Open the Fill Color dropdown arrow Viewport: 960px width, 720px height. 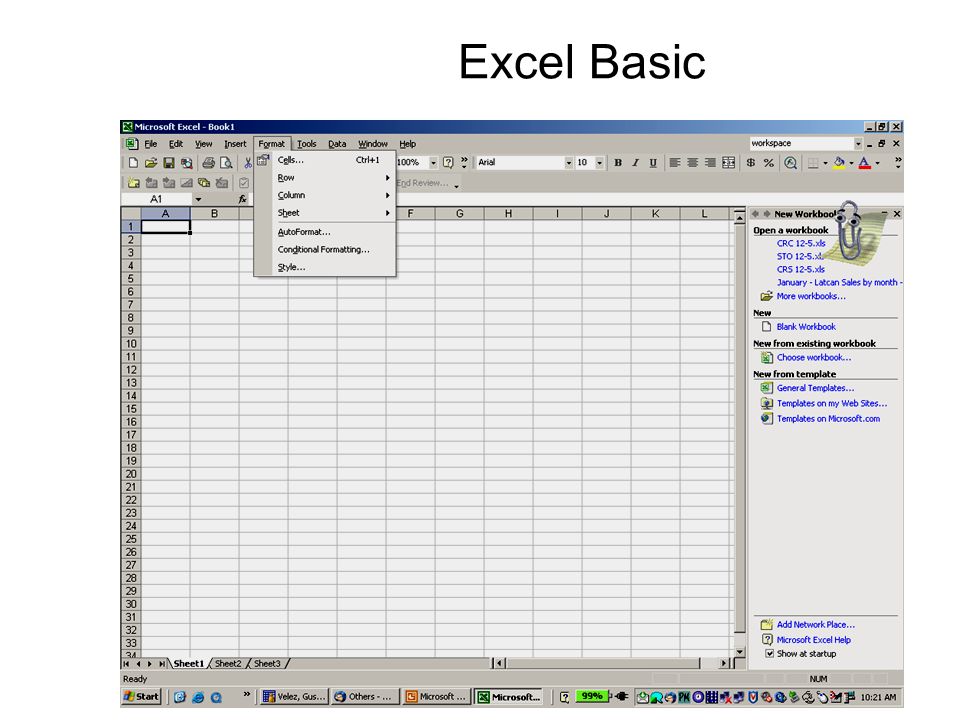point(851,163)
